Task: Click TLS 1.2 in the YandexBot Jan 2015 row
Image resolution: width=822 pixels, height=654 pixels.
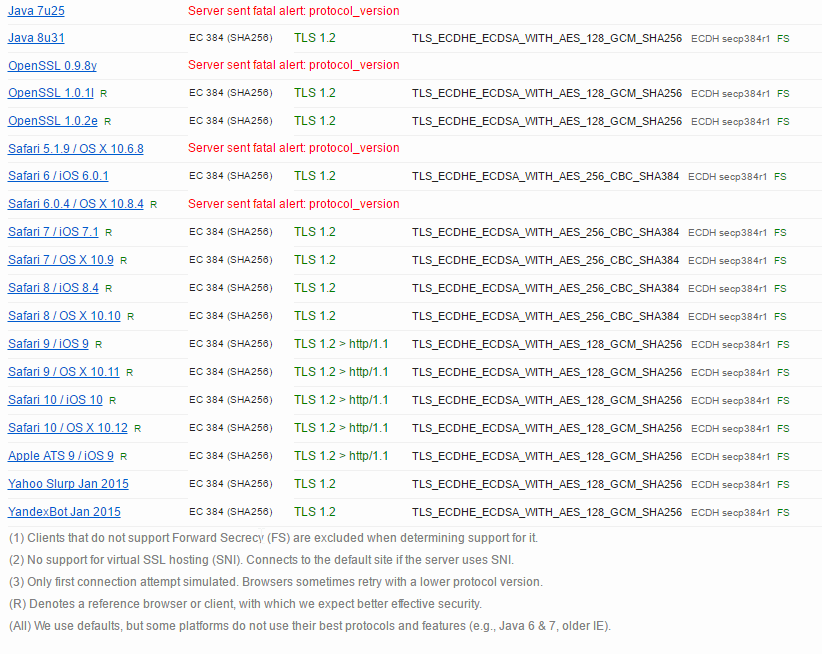Action: coord(315,512)
